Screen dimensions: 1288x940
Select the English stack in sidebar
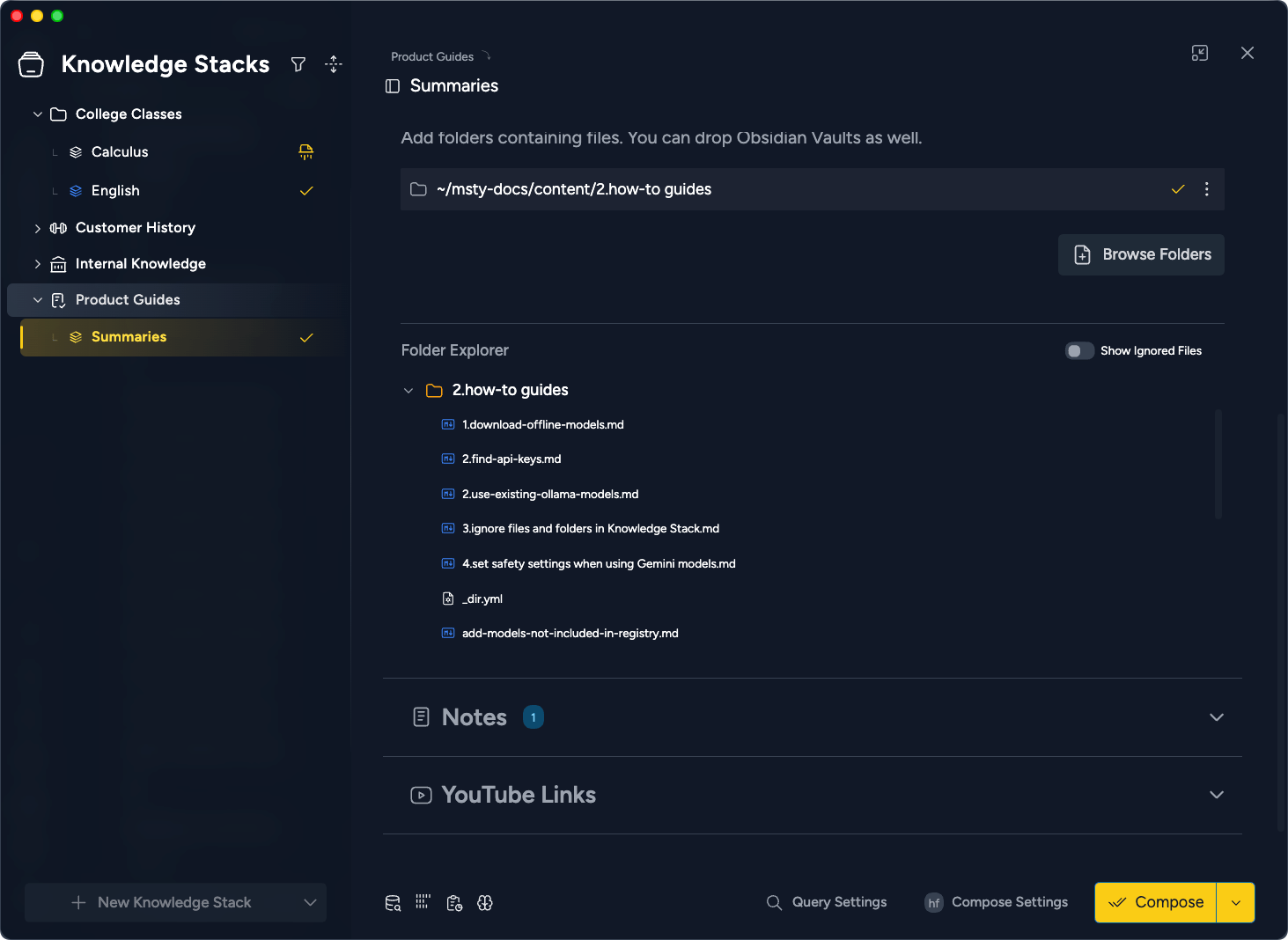click(x=115, y=191)
